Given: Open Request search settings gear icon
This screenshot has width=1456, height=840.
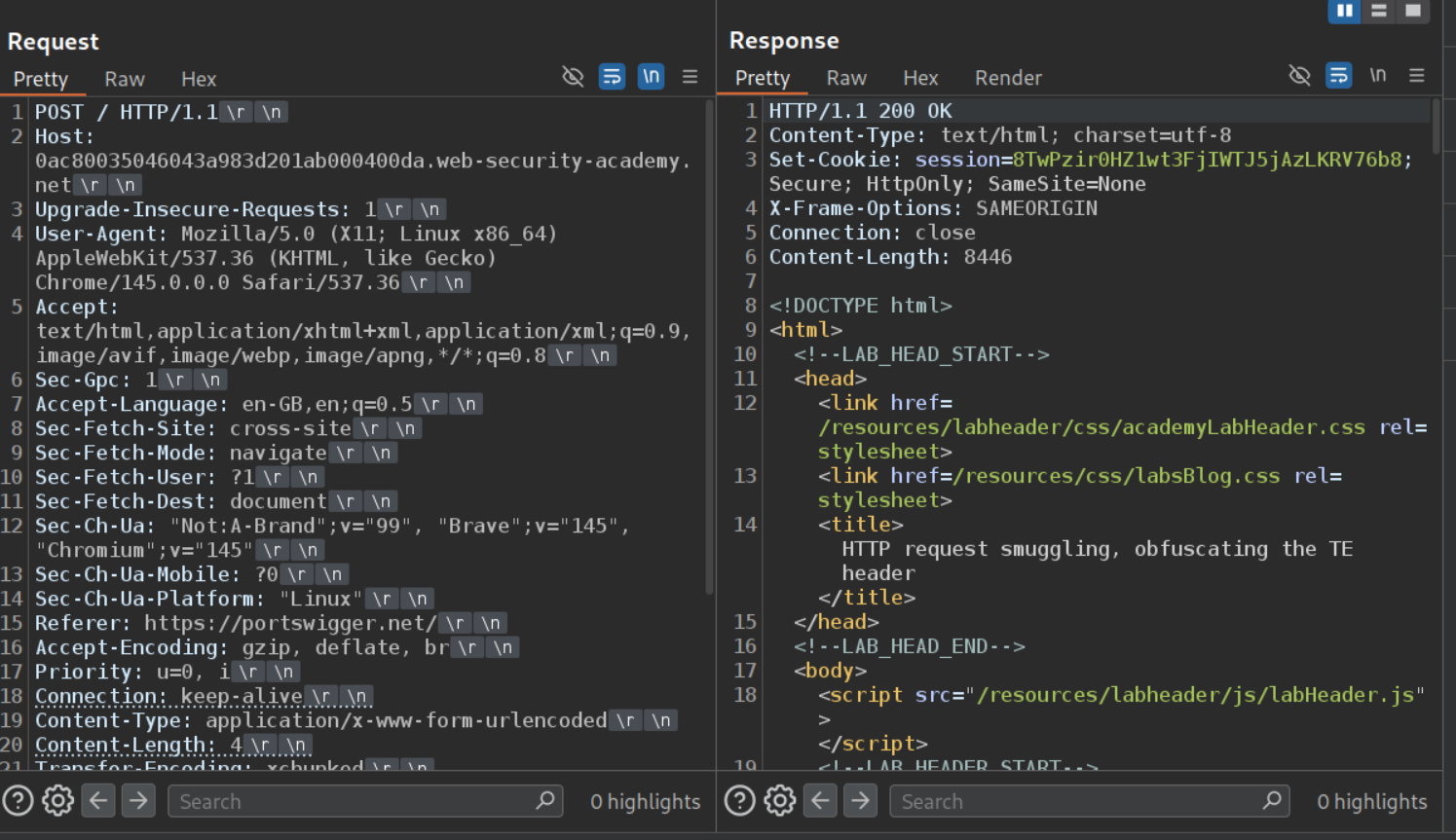Looking at the screenshot, I should 57,801.
